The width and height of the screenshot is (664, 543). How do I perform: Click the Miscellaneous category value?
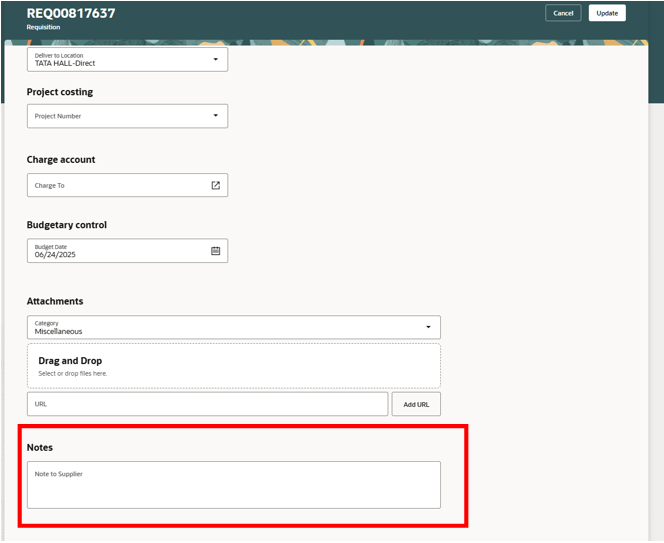click(59, 331)
